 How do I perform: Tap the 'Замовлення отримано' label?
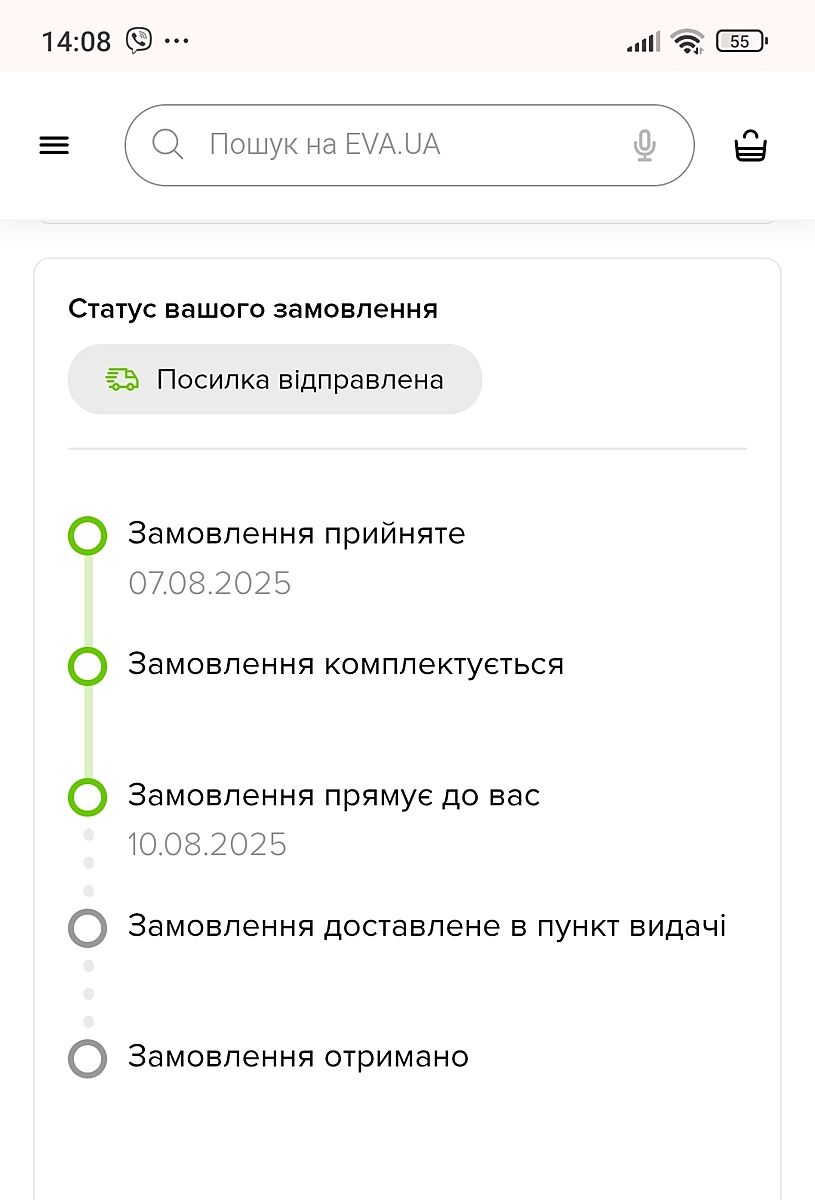click(298, 1057)
